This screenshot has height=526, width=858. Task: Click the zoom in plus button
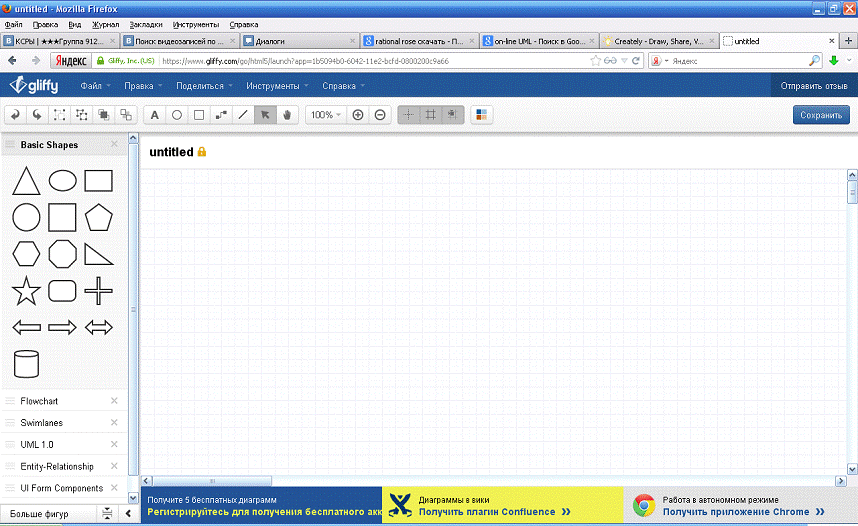[x=358, y=115]
